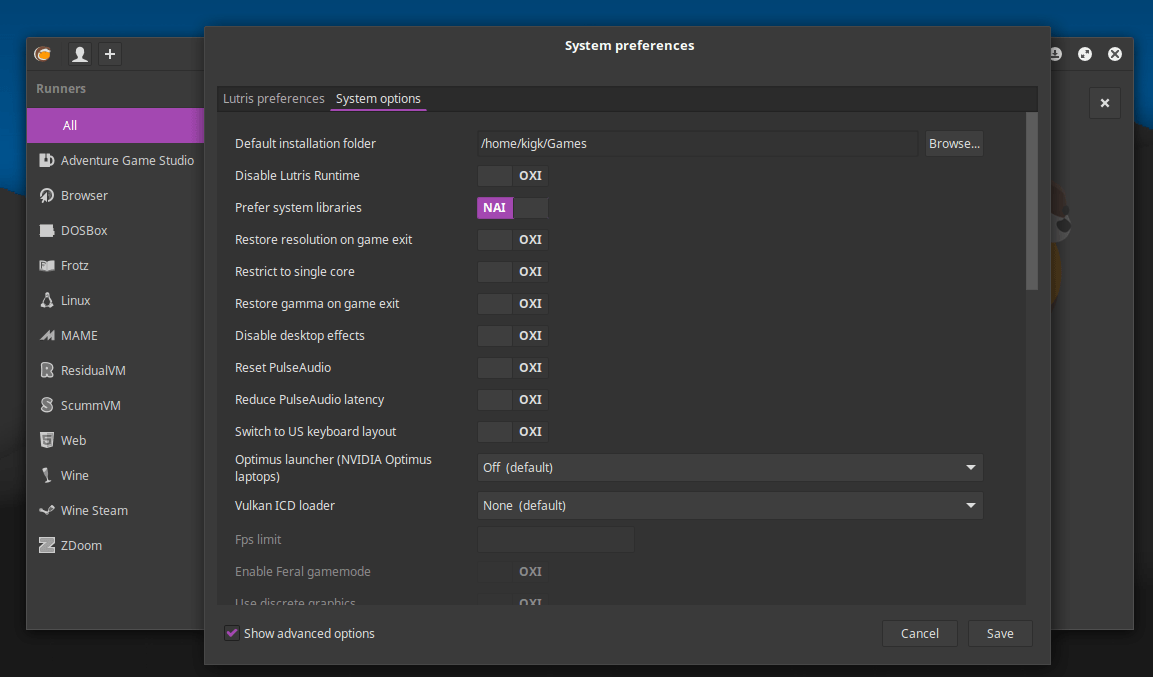
Task: Toggle Switch to US keyboard layout
Action: tap(513, 431)
